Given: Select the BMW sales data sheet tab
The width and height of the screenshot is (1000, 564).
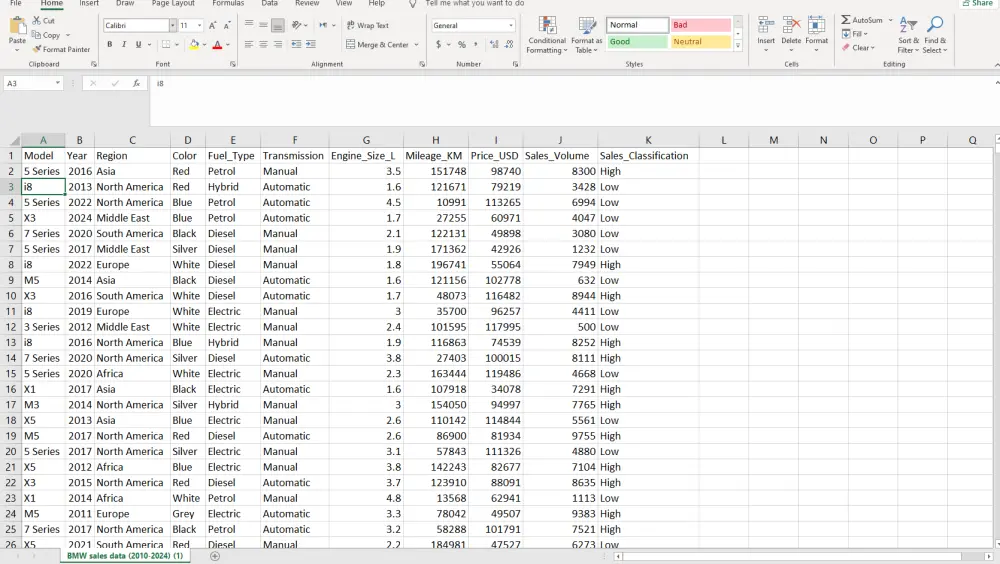Looking at the screenshot, I should [x=125, y=556].
